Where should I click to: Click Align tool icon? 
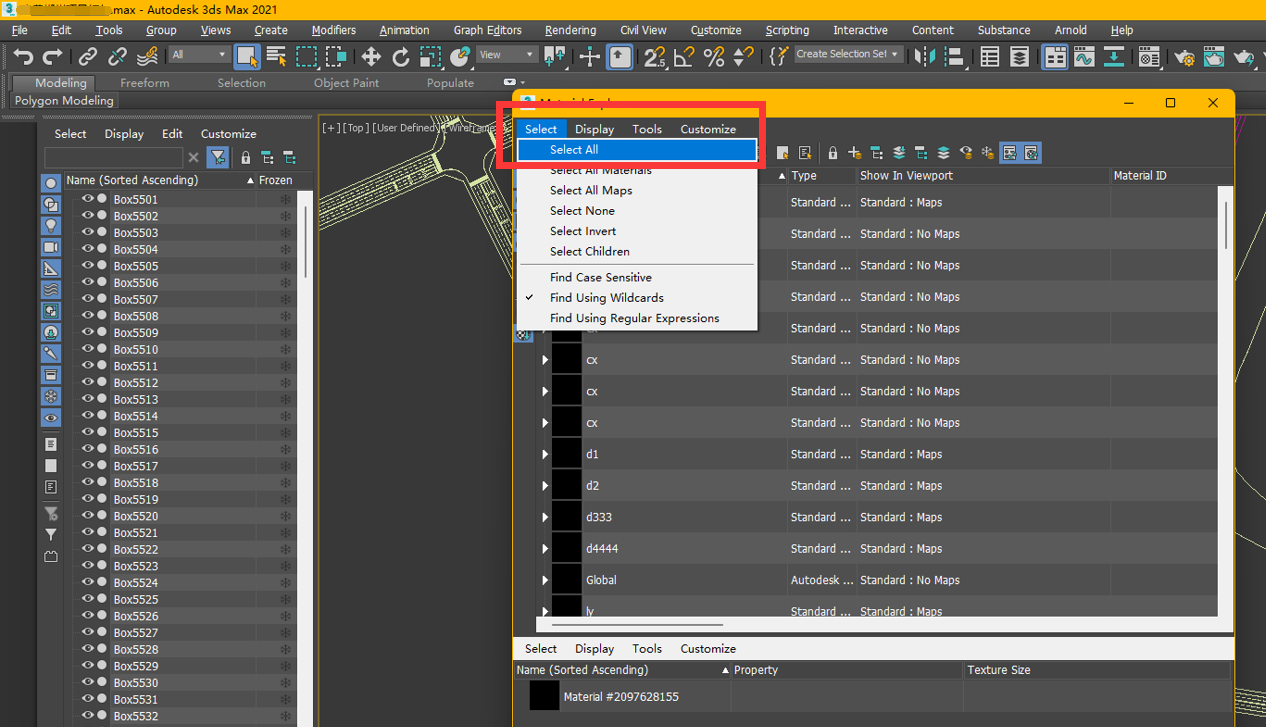(954, 56)
